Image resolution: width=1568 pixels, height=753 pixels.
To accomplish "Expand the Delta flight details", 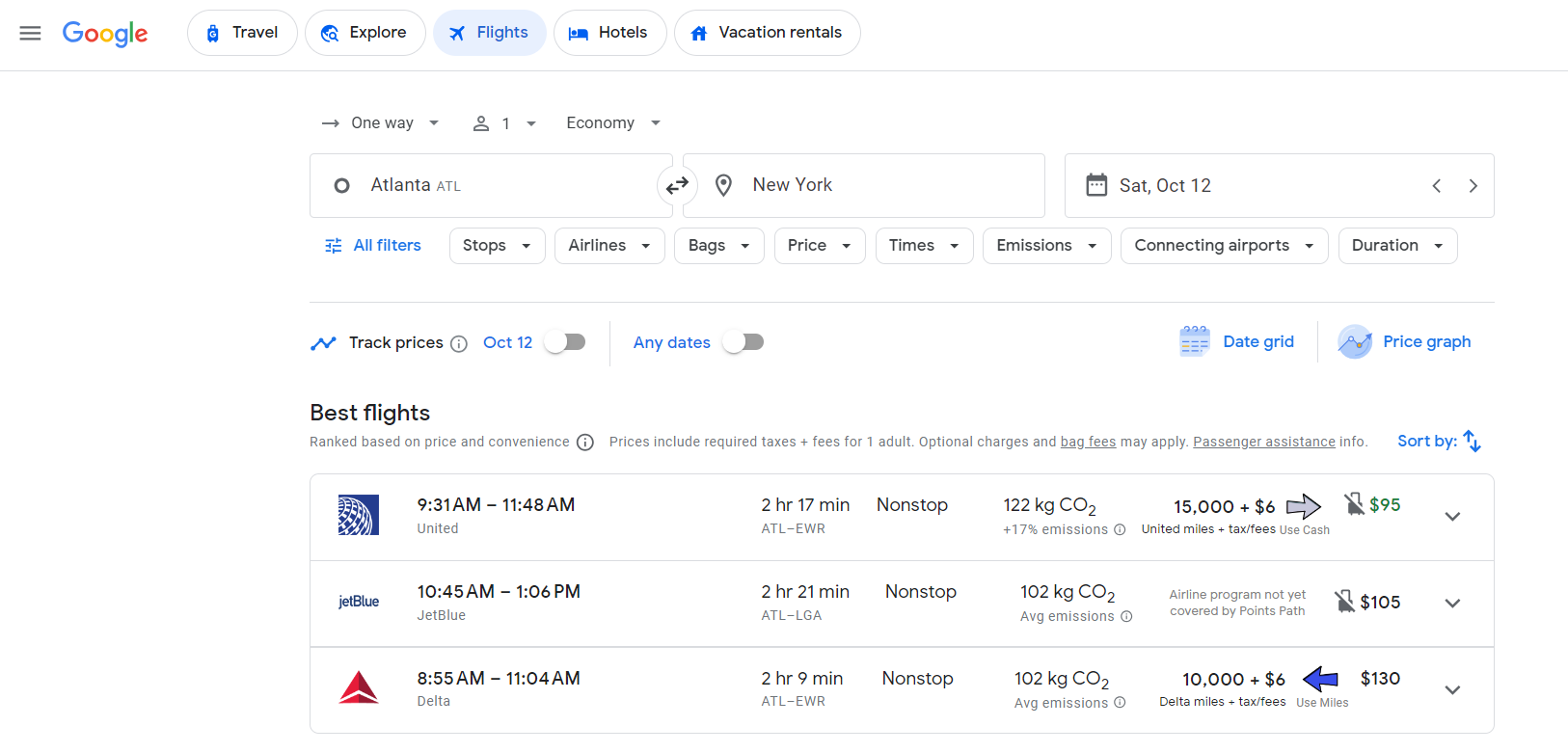I will point(1452,690).
